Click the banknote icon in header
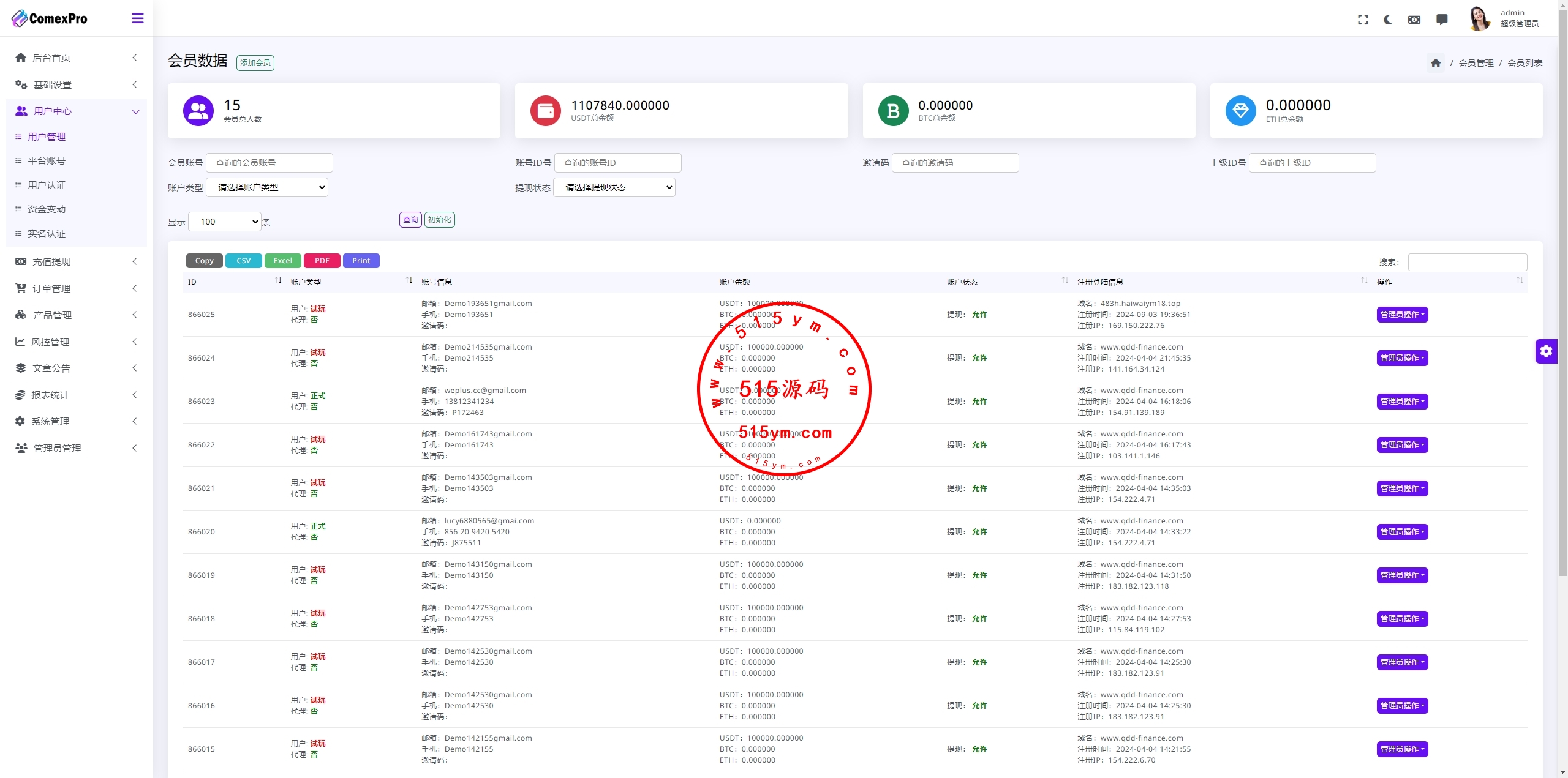Viewport: 1568px width, 778px height. pos(1414,20)
